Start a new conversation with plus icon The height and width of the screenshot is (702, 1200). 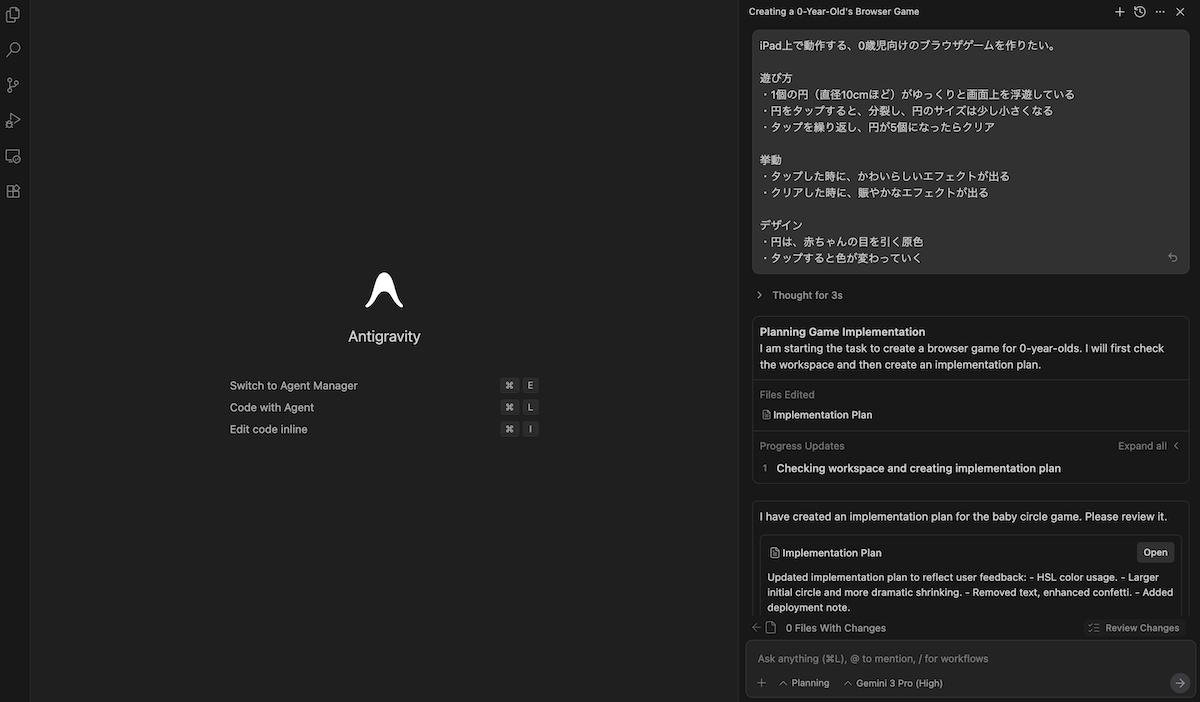coord(1120,12)
